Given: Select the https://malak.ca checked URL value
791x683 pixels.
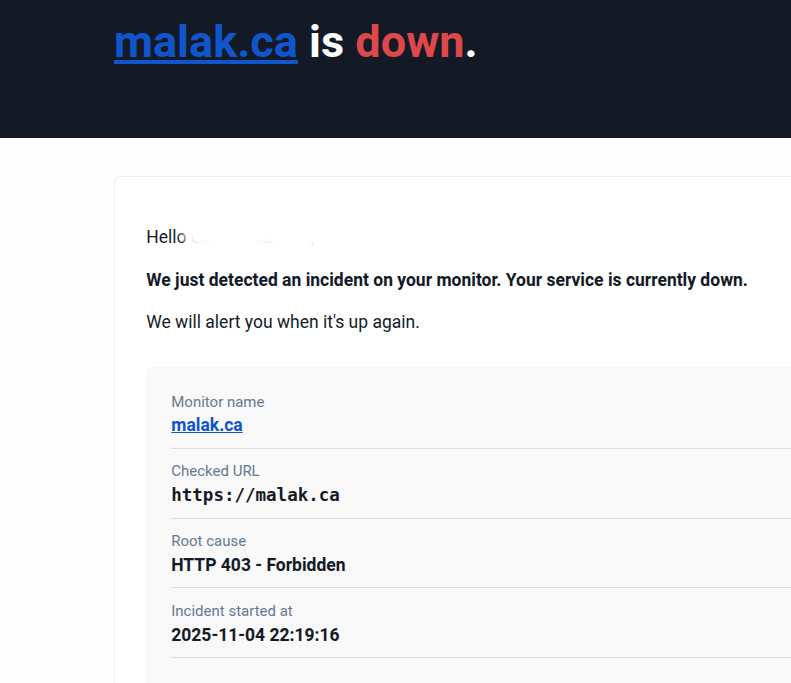Looking at the screenshot, I should (255, 495).
